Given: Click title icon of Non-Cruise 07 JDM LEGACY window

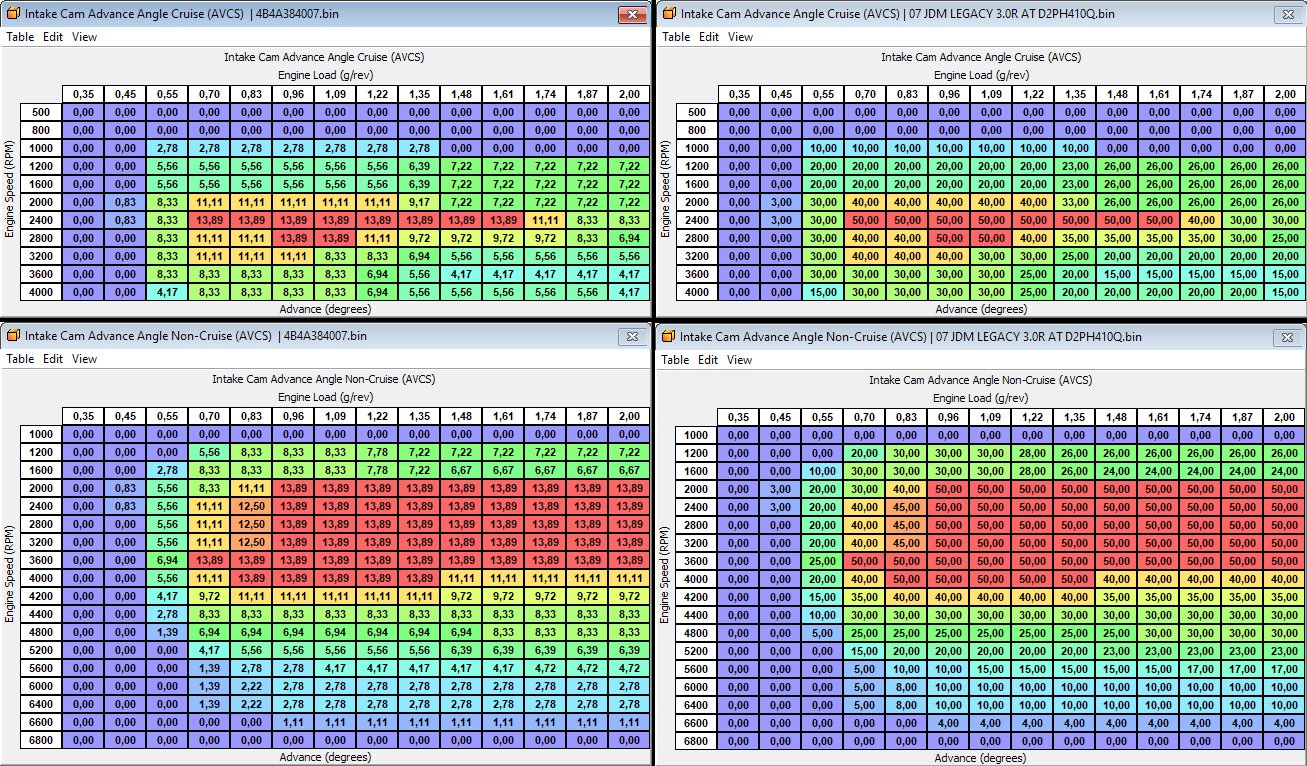Looking at the screenshot, I should tap(667, 336).
